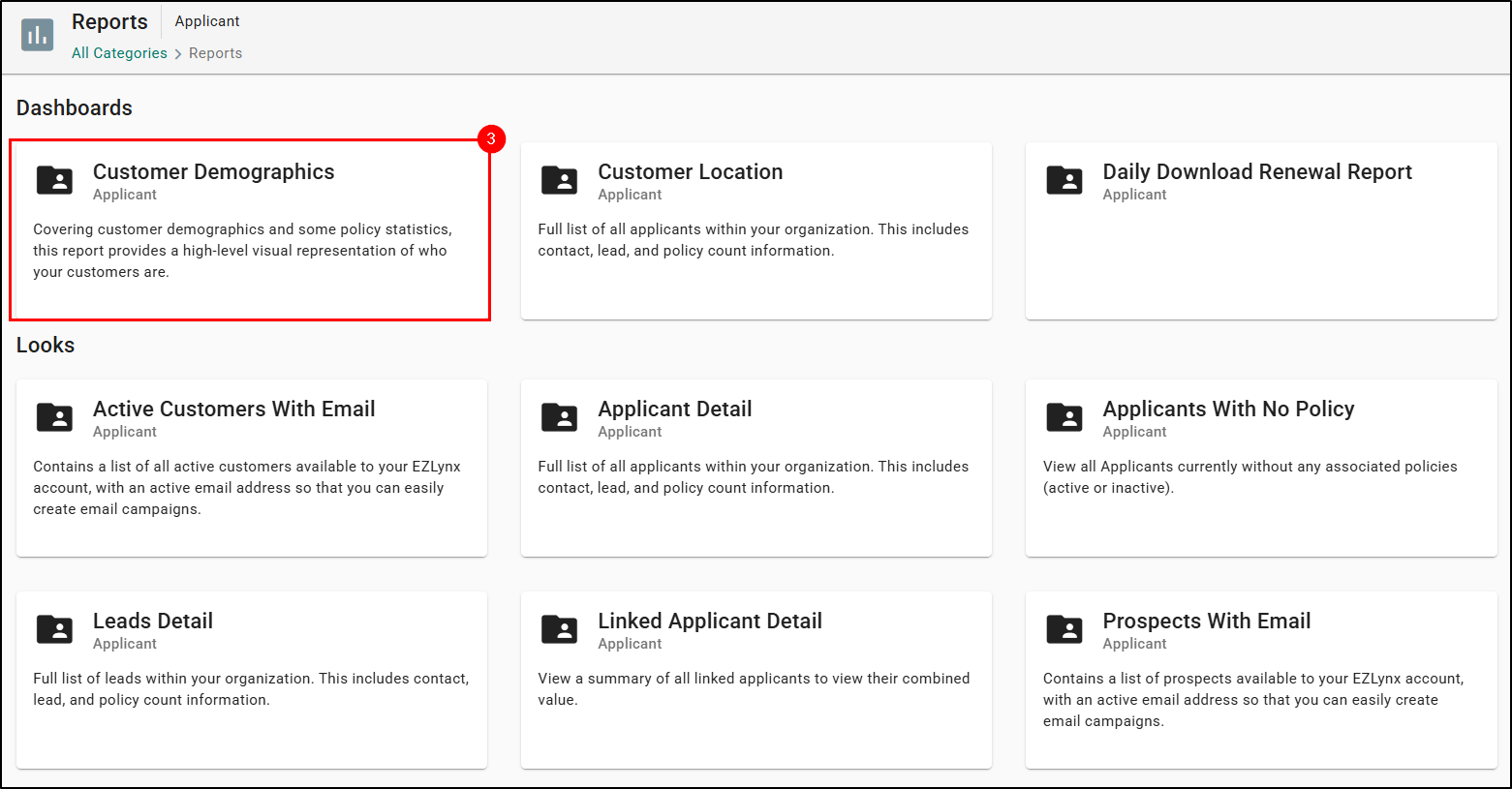Click the Customer Demographics folder icon
1512x789 pixels.
click(54, 180)
